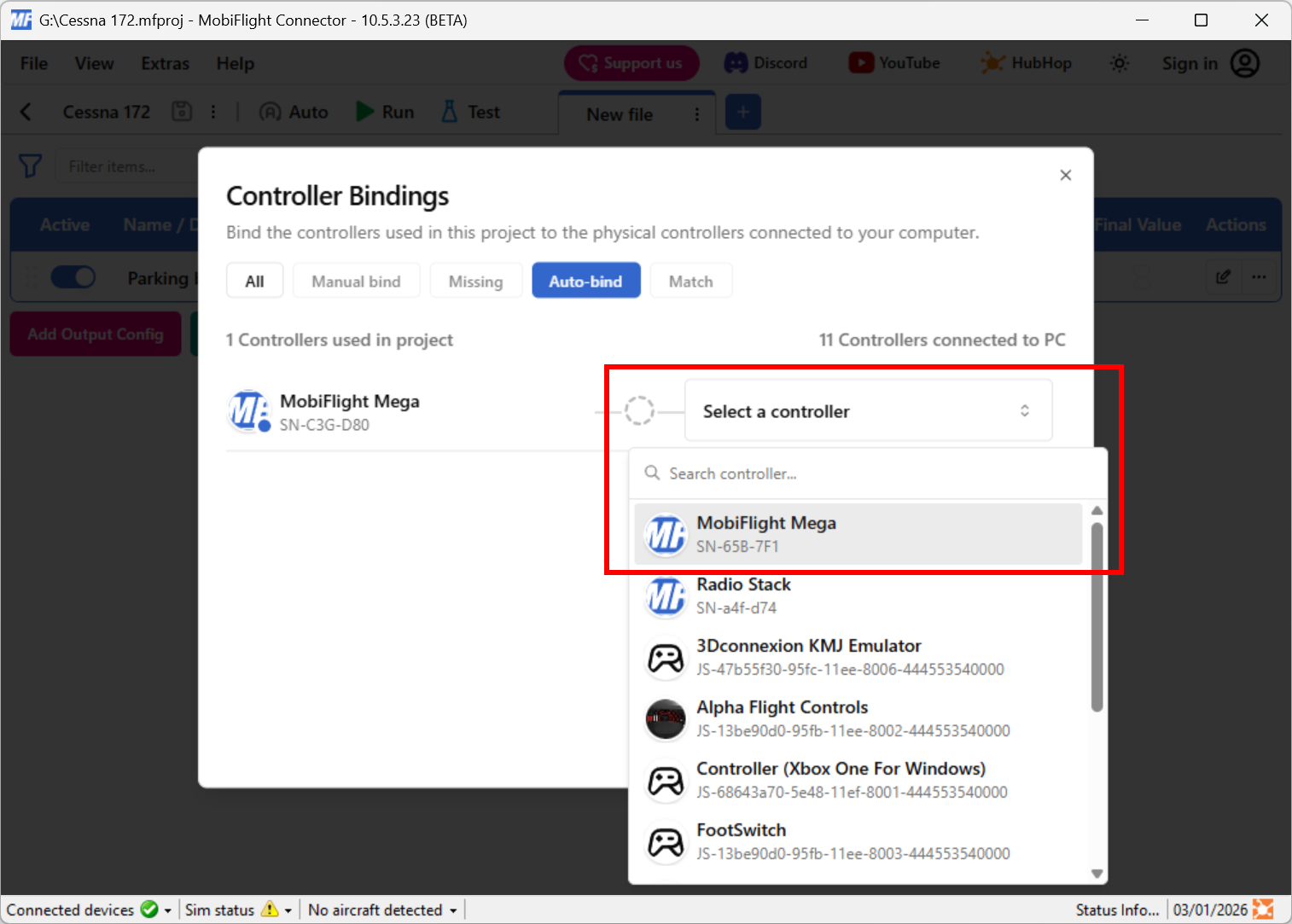Toggle the dark mode sun icon

pos(1120,62)
